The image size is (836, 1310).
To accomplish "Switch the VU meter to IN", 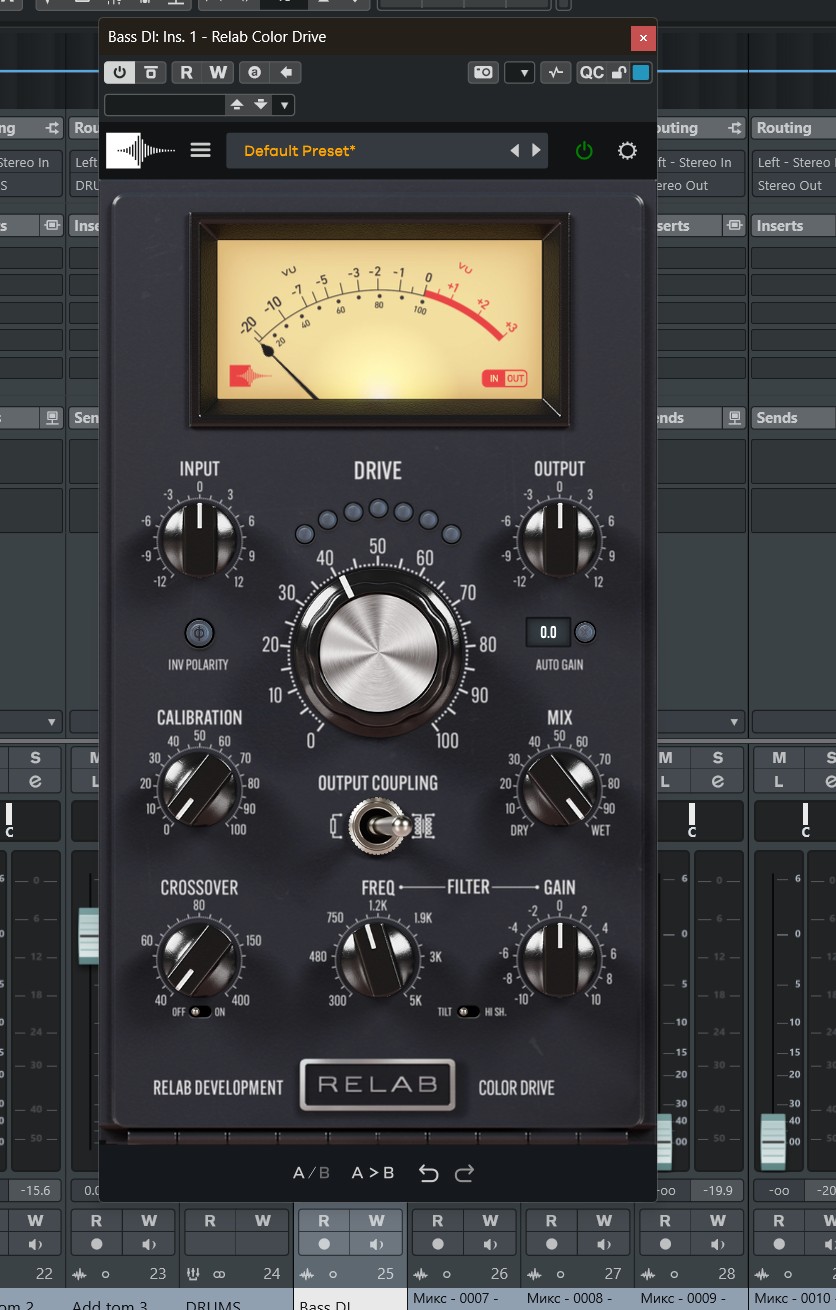I will [494, 379].
